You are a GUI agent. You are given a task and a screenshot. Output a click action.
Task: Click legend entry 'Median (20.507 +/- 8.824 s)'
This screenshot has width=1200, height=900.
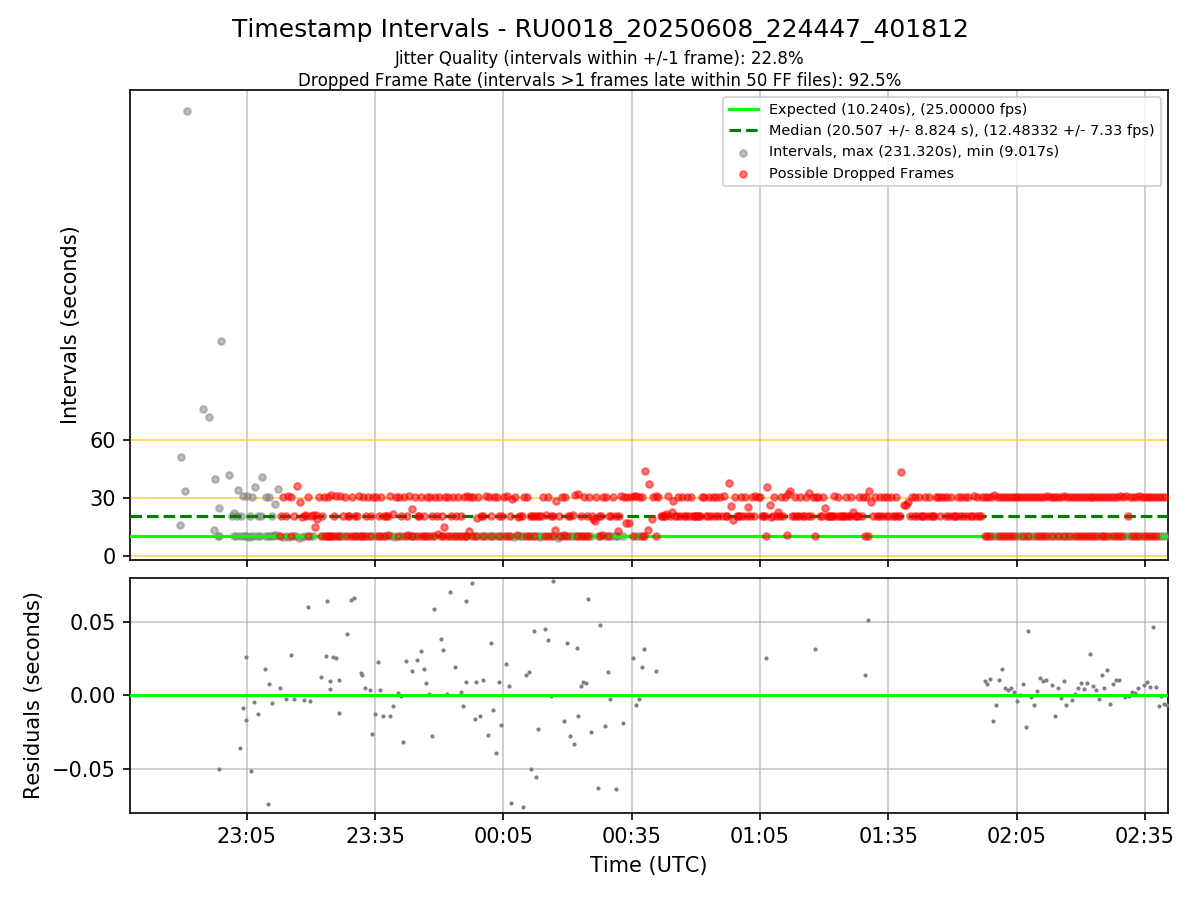coord(961,130)
